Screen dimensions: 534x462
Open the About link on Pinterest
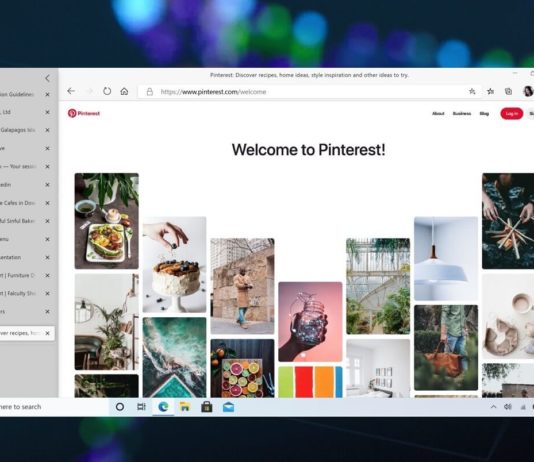point(438,113)
